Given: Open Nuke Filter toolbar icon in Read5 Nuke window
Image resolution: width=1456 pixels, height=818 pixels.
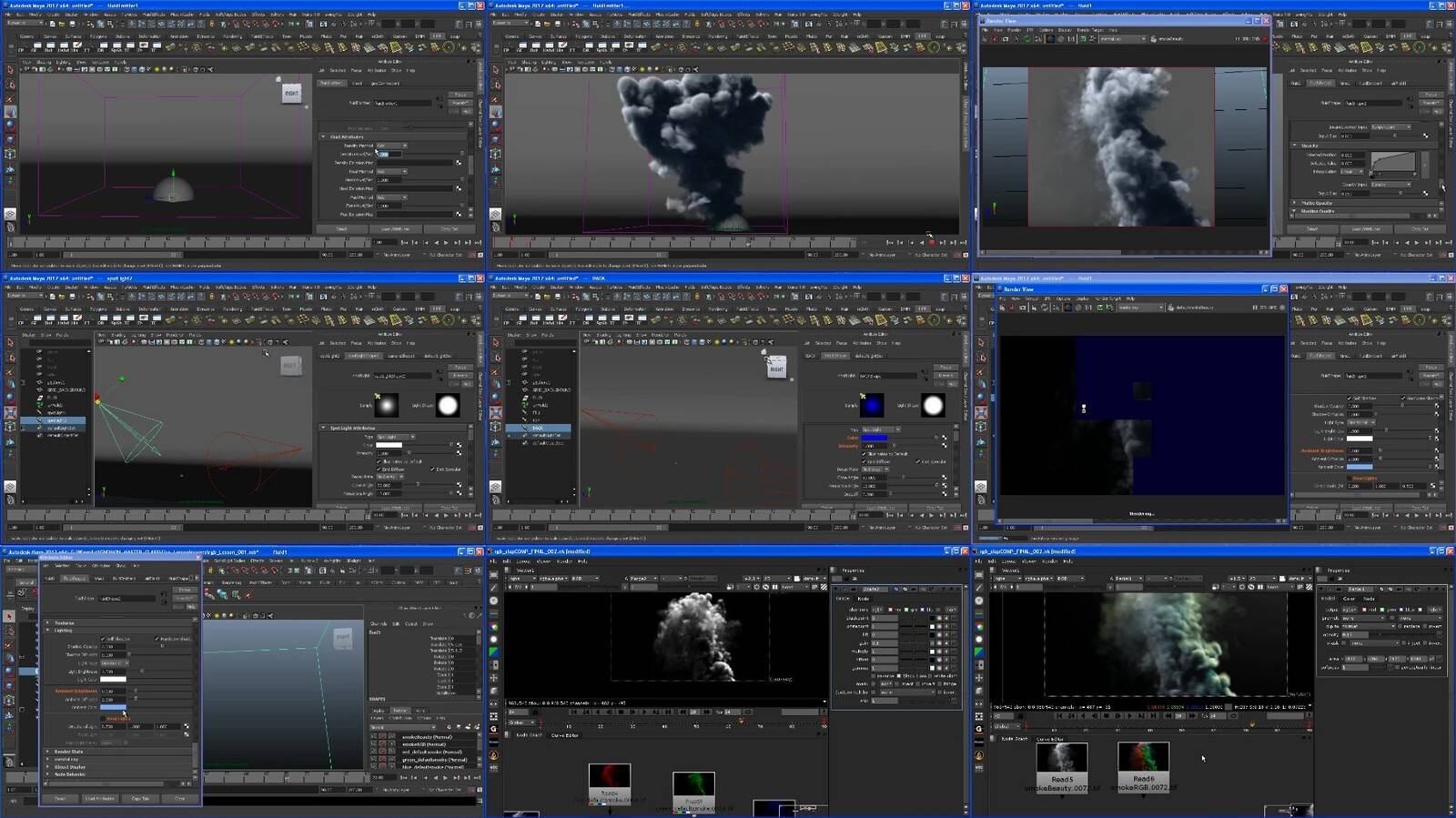Looking at the screenshot, I should (979, 640).
